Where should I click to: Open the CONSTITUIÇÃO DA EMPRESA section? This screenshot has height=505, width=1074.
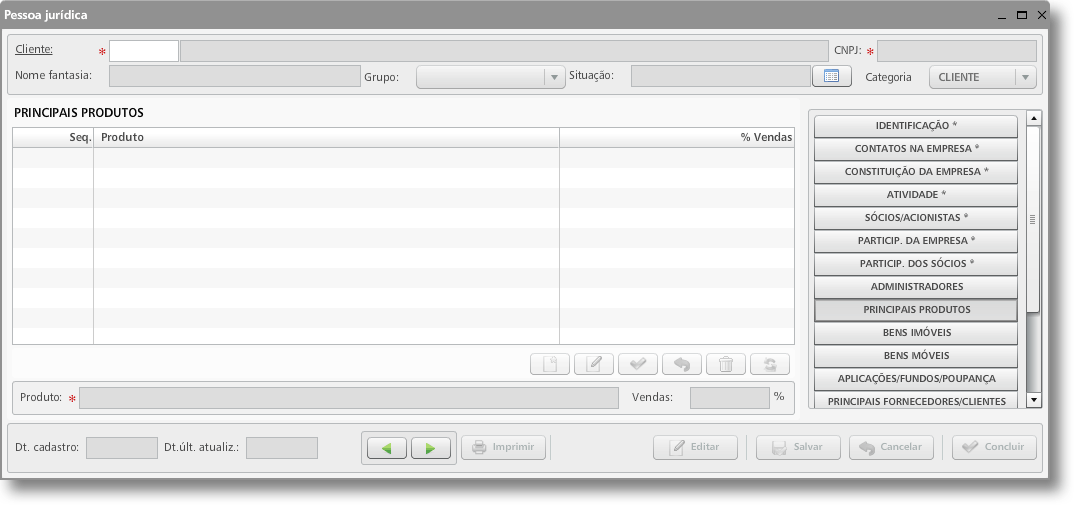point(916,172)
